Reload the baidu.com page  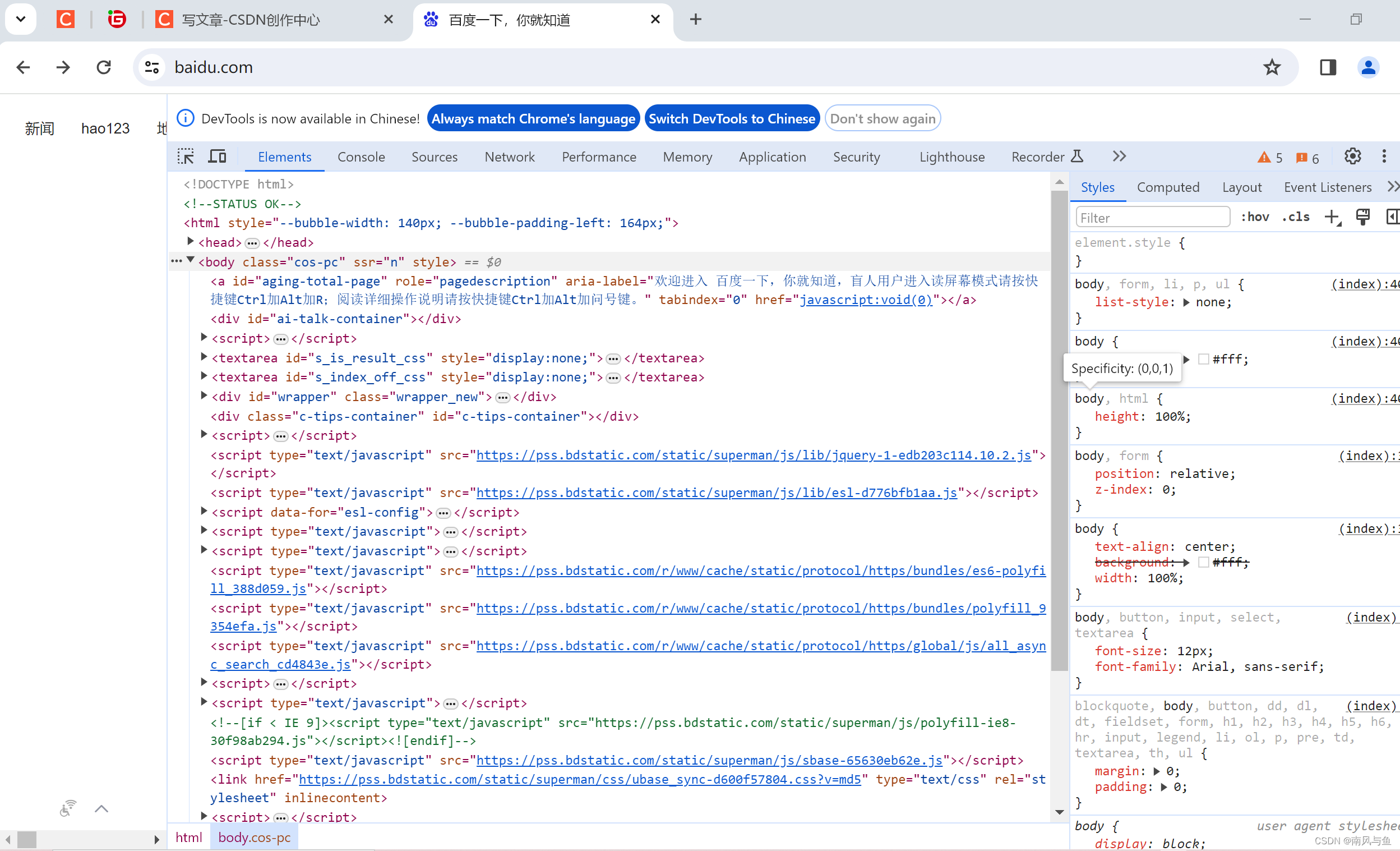coord(103,67)
